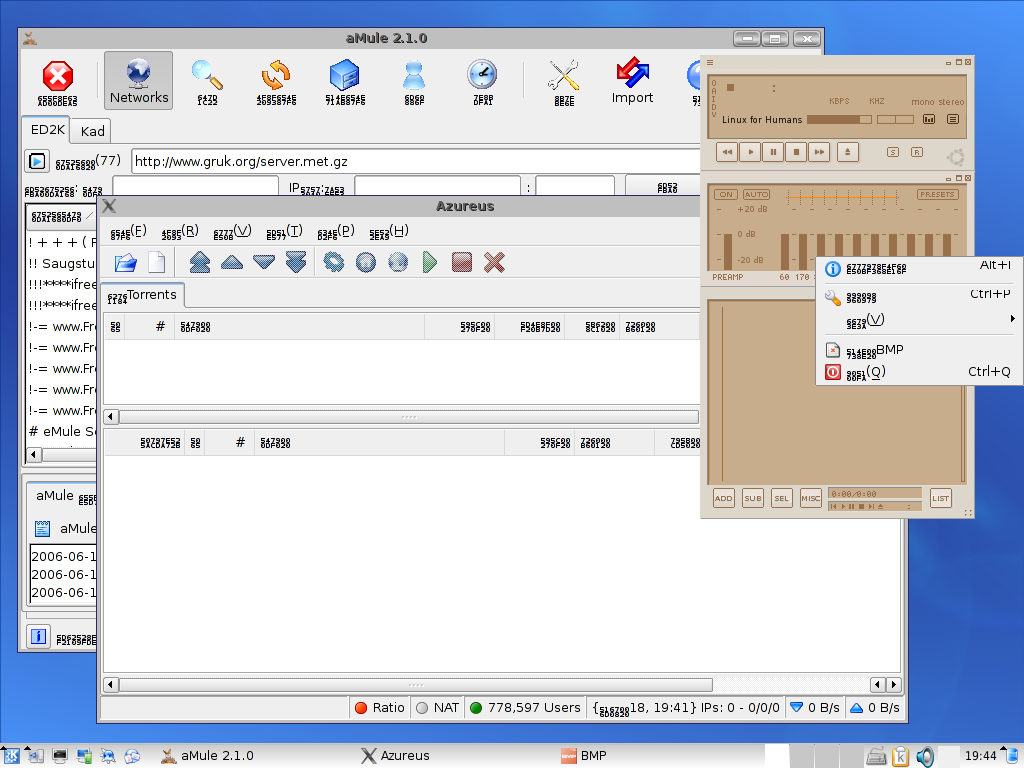Click the BMP volume slider

839,120
